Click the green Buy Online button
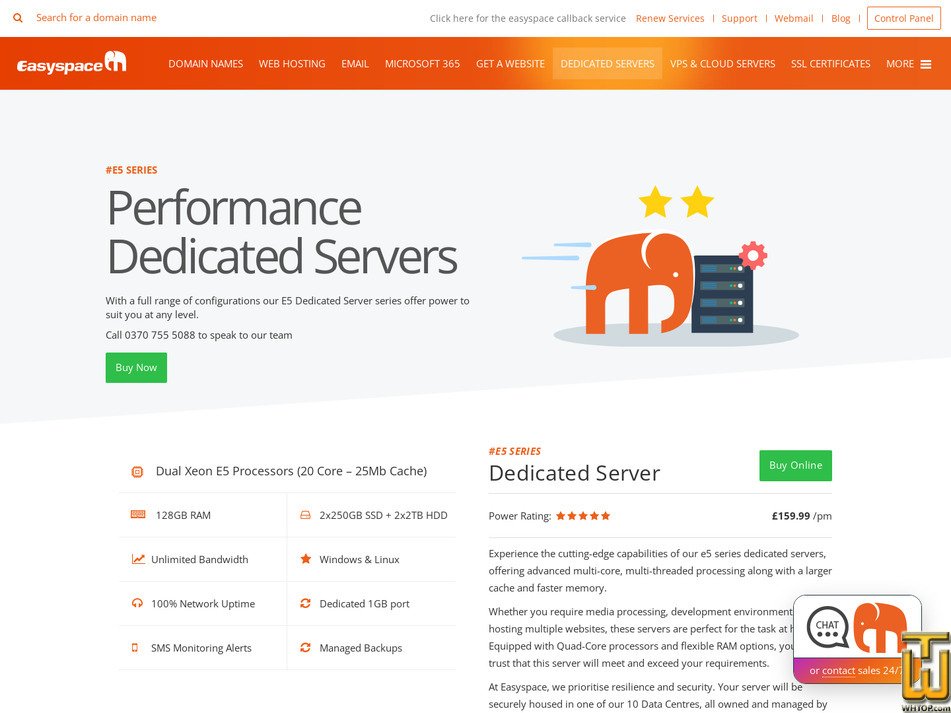 (x=796, y=466)
